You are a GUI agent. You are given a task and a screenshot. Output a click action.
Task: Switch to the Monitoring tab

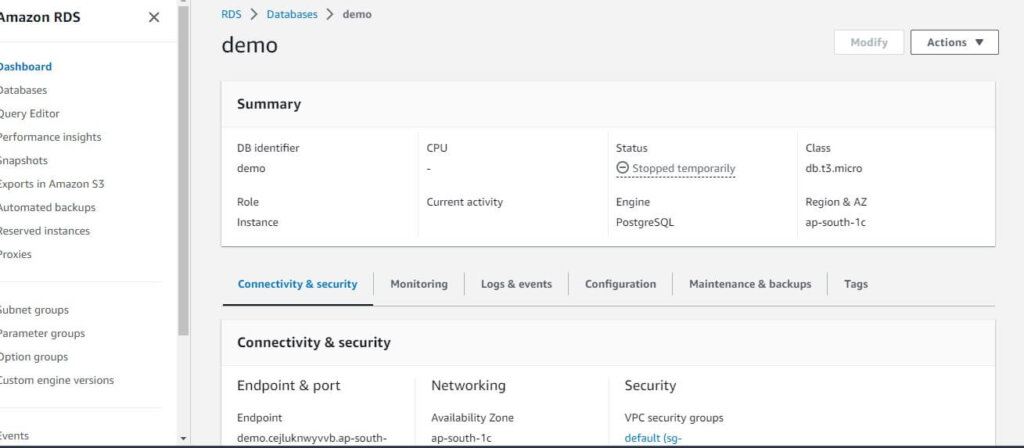(x=419, y=284)
